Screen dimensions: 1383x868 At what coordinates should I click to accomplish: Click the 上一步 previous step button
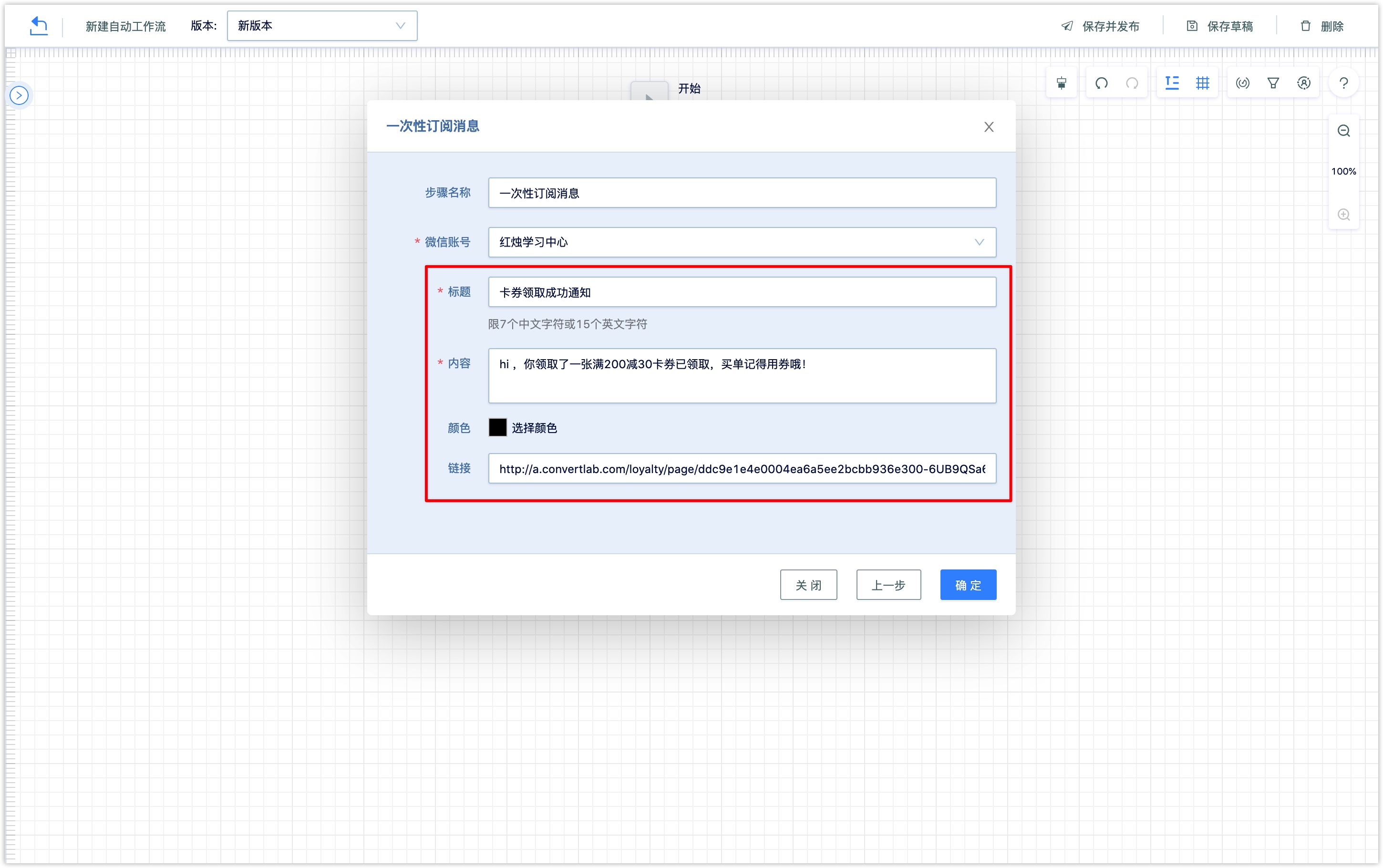pyautogui.click(x=888, y=585)
